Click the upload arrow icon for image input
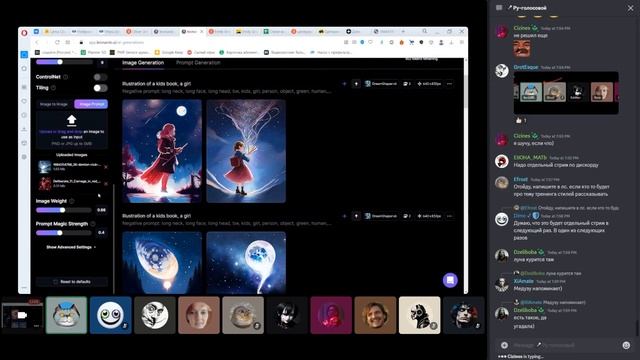This screenshot has width=640, height=360. point(72,120)
